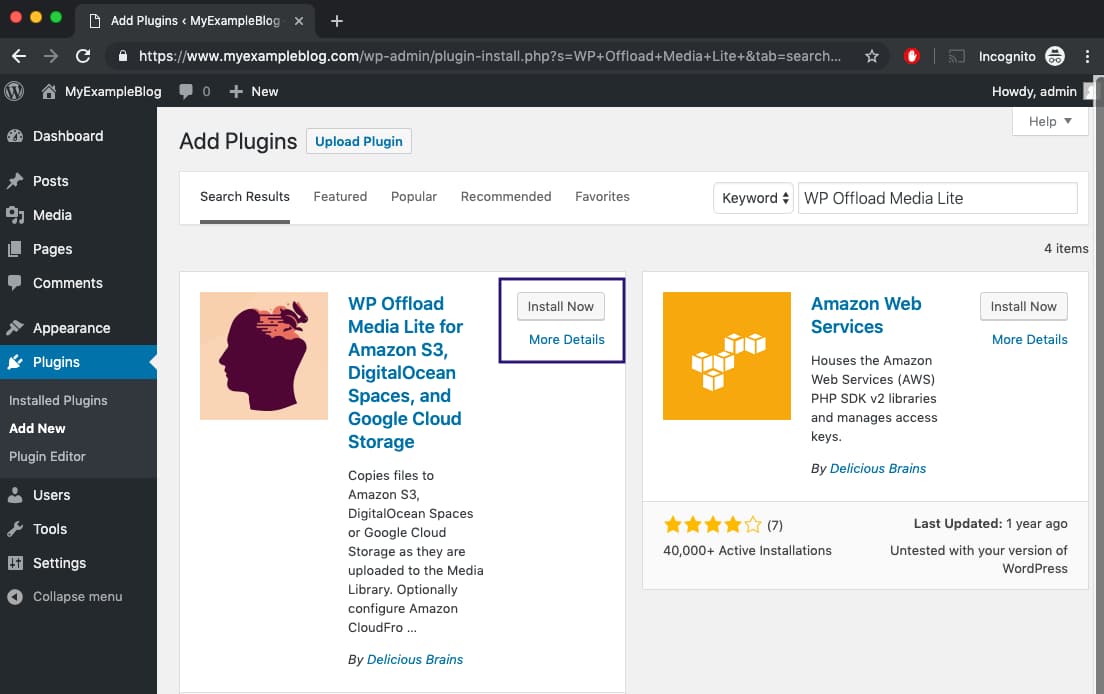1104x694 pixels.
Task: Click the home icon next to MyExampleBlog
Action: tap(49, 92)
